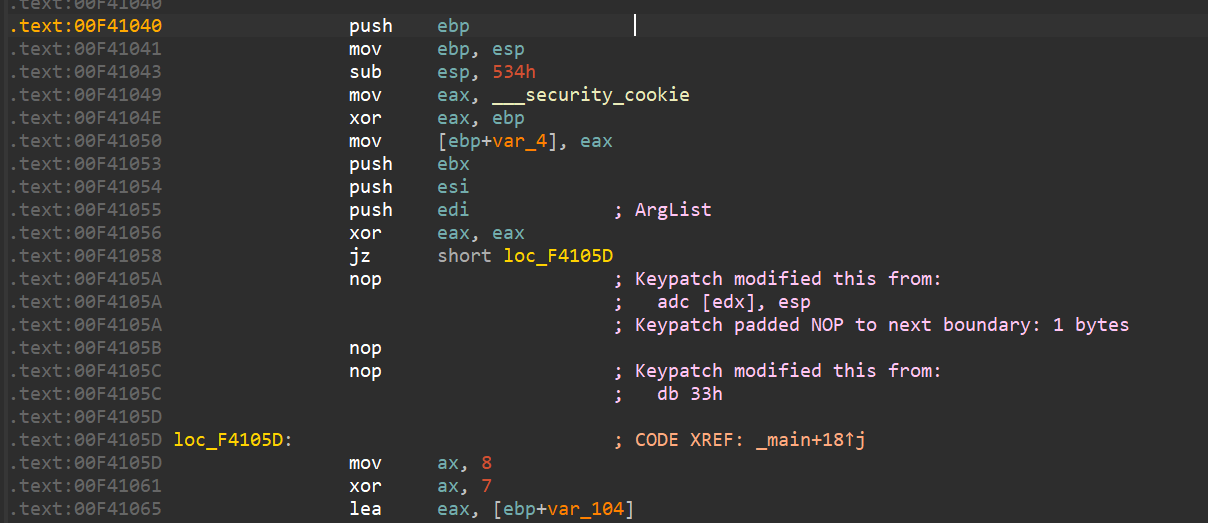Select the highlighted address .text:00F41040
This screenshot has width=1208, height=523.
[x=85, y=26]
